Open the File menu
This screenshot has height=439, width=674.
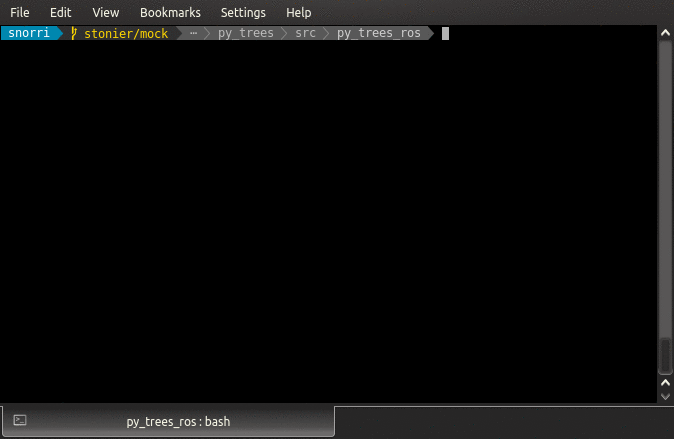[20, 12]
